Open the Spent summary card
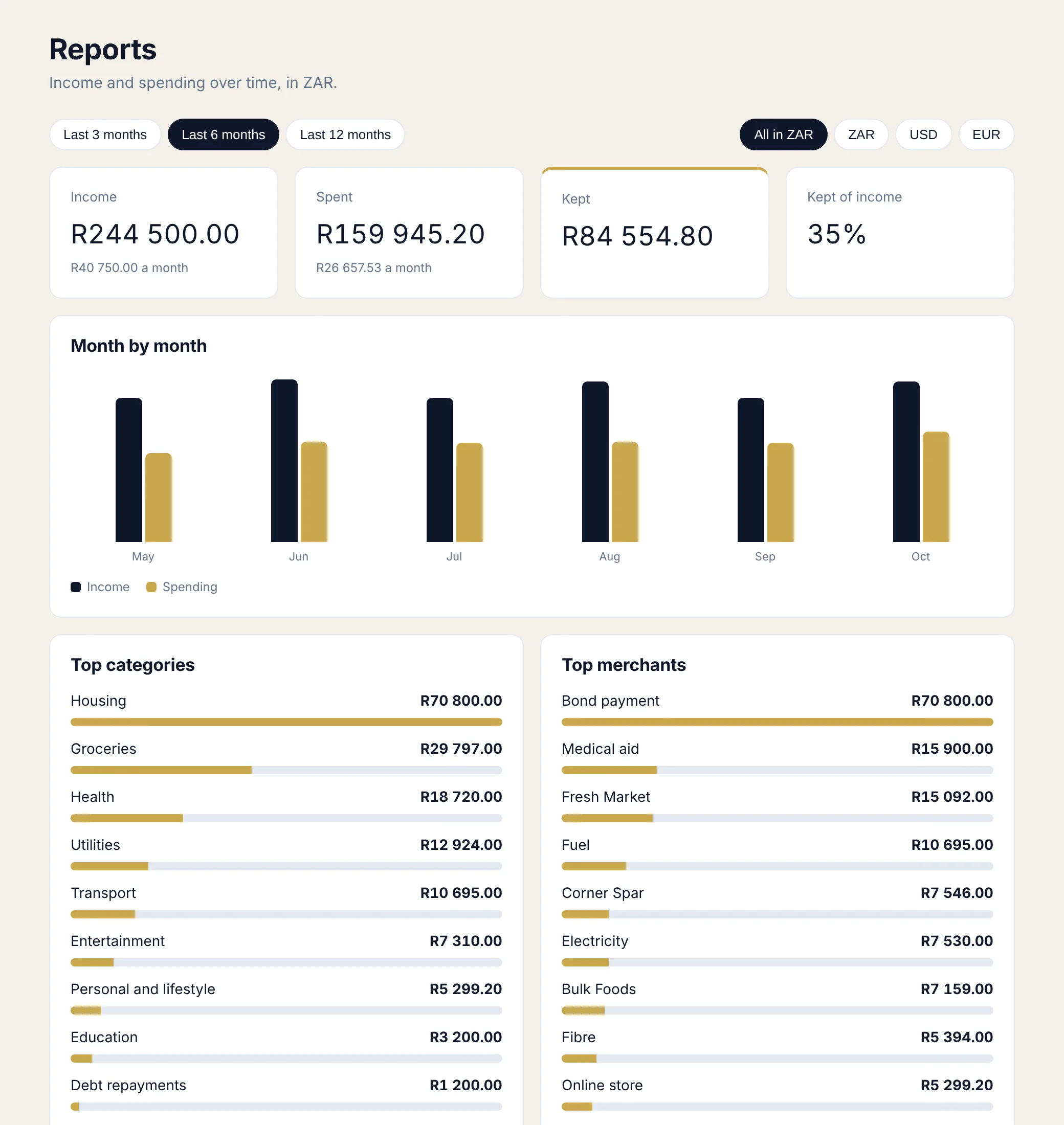The height and width of the screenshot is (1125, 1064). [409, 233]
